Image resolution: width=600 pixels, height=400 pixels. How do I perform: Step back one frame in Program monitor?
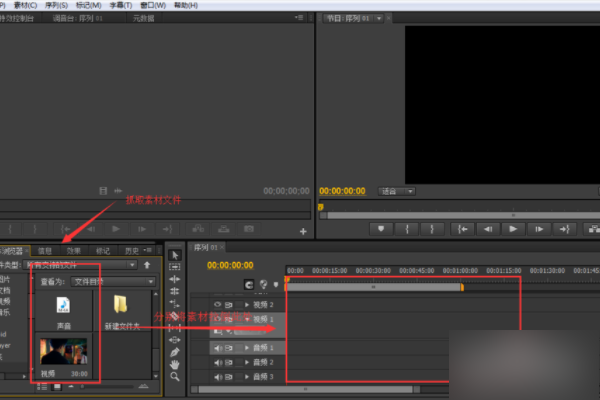[488, 229]
